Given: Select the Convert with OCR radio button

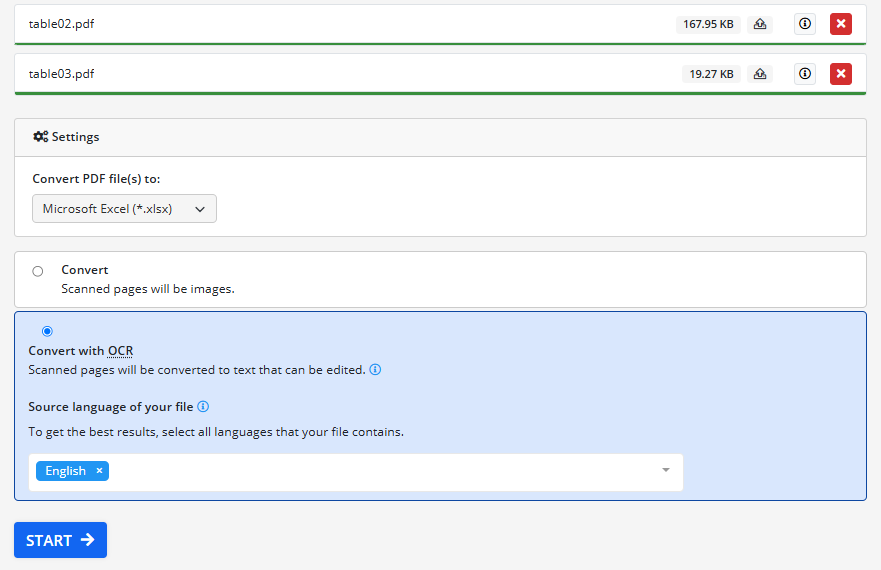Looking at the screenshot, I should (x=47, y=331).
